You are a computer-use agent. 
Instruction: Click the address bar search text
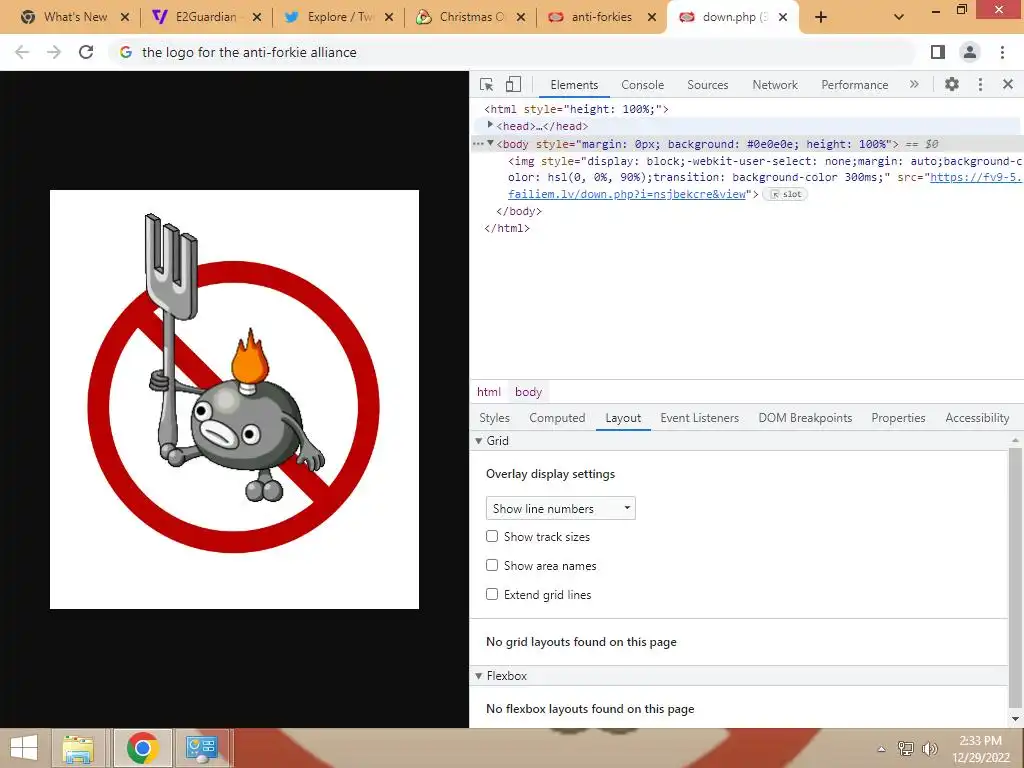pyautogui.click(x=249, y=52)
